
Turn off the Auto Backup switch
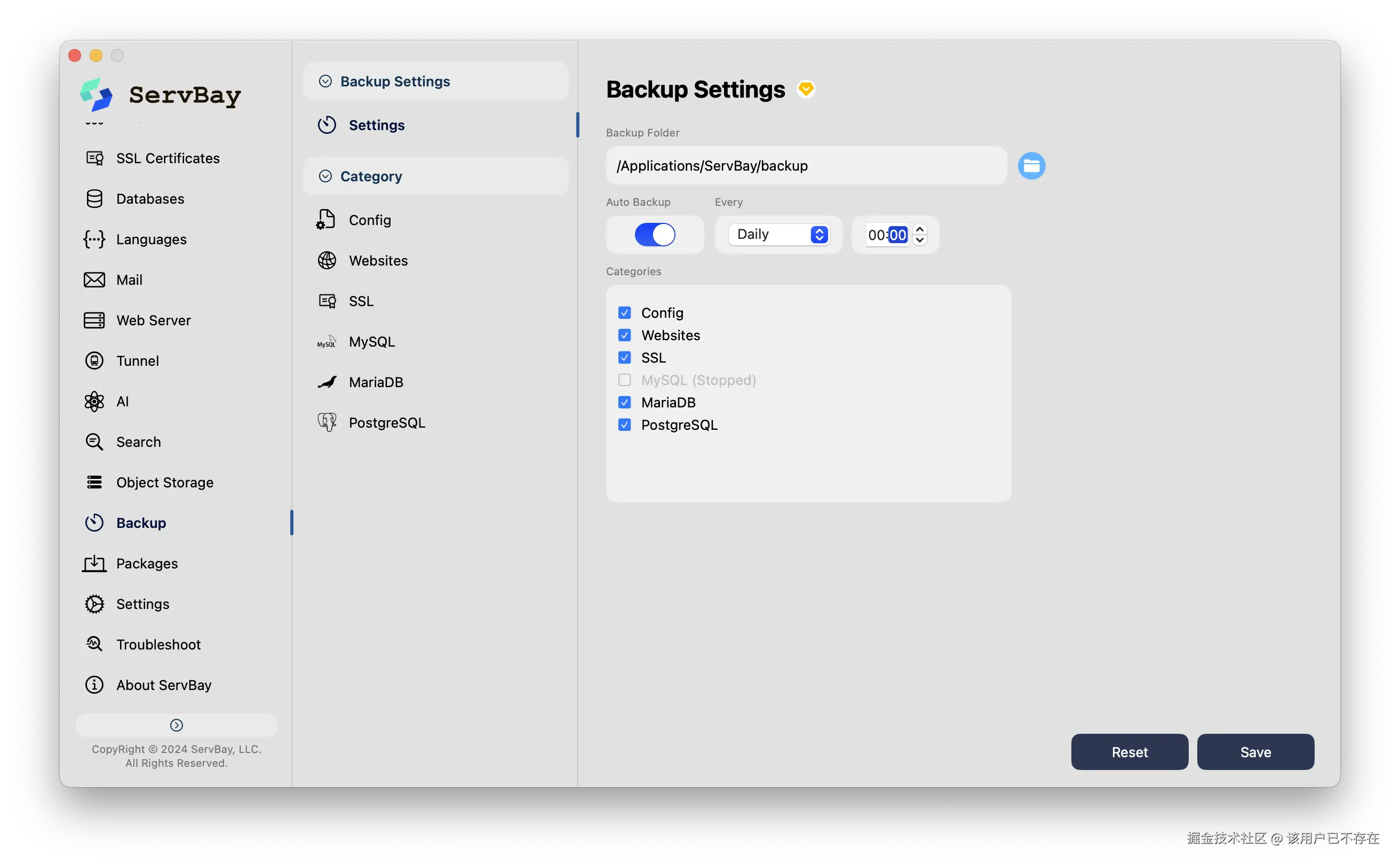point(655,235)
